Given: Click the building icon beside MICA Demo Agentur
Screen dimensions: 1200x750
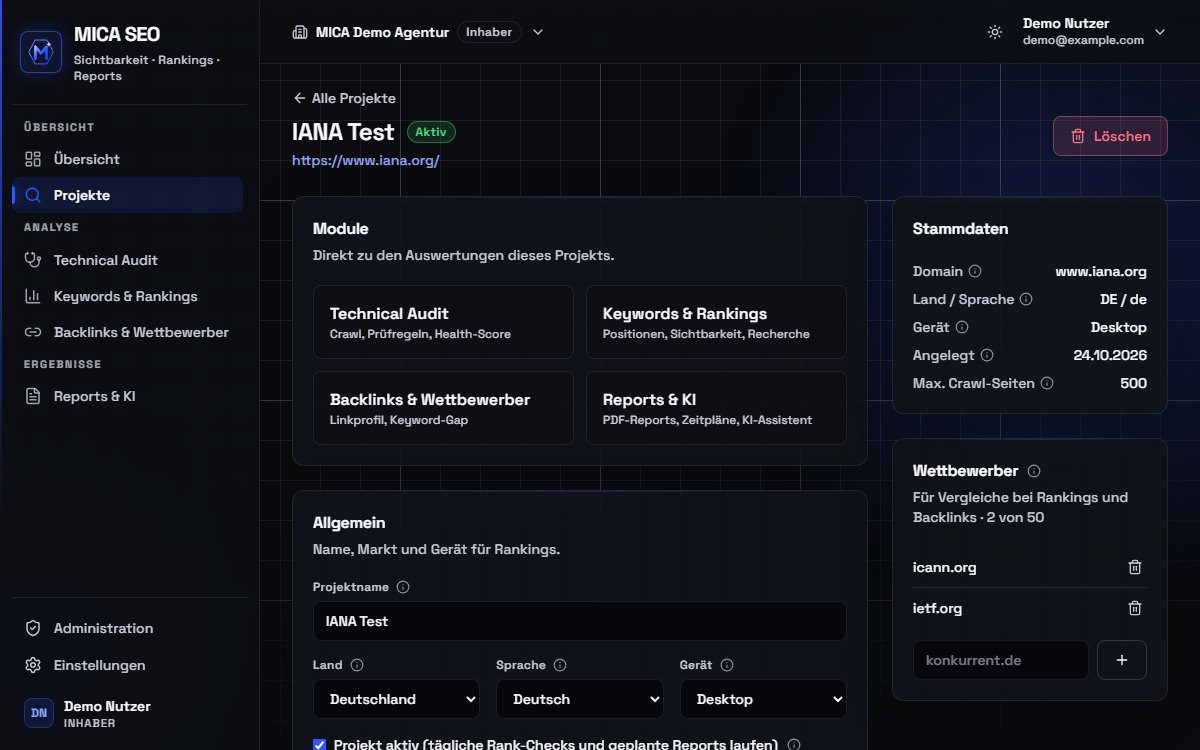Looking at the screenshot, I should [299, 32].
